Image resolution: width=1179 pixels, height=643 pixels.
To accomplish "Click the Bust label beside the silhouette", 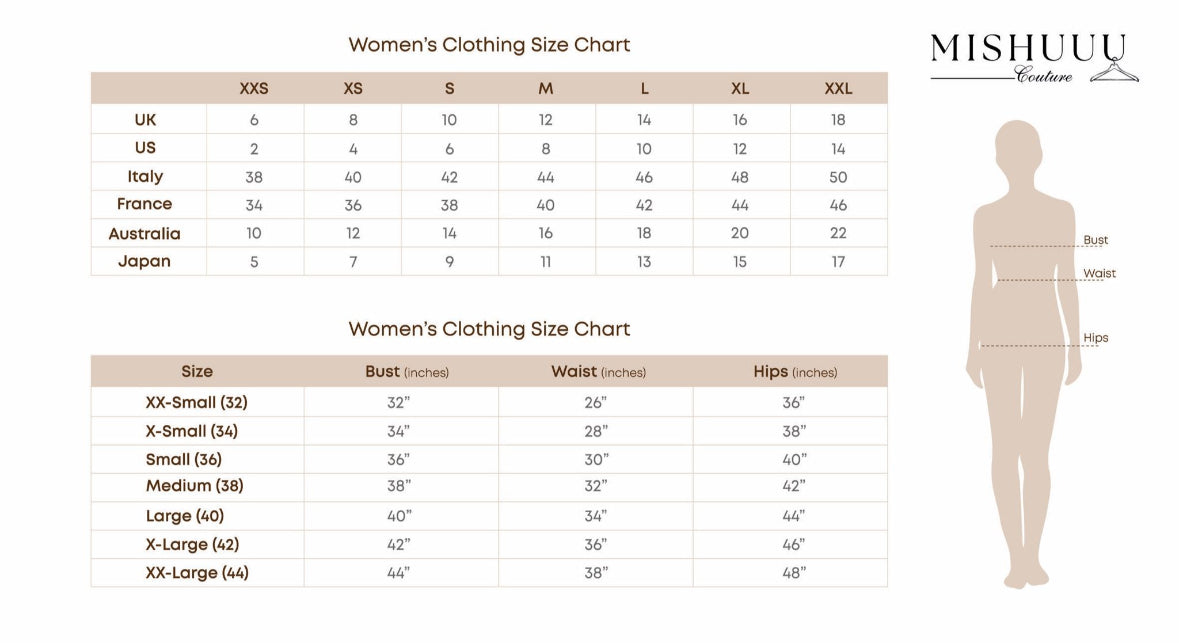I will click(x=1096, y=240).
